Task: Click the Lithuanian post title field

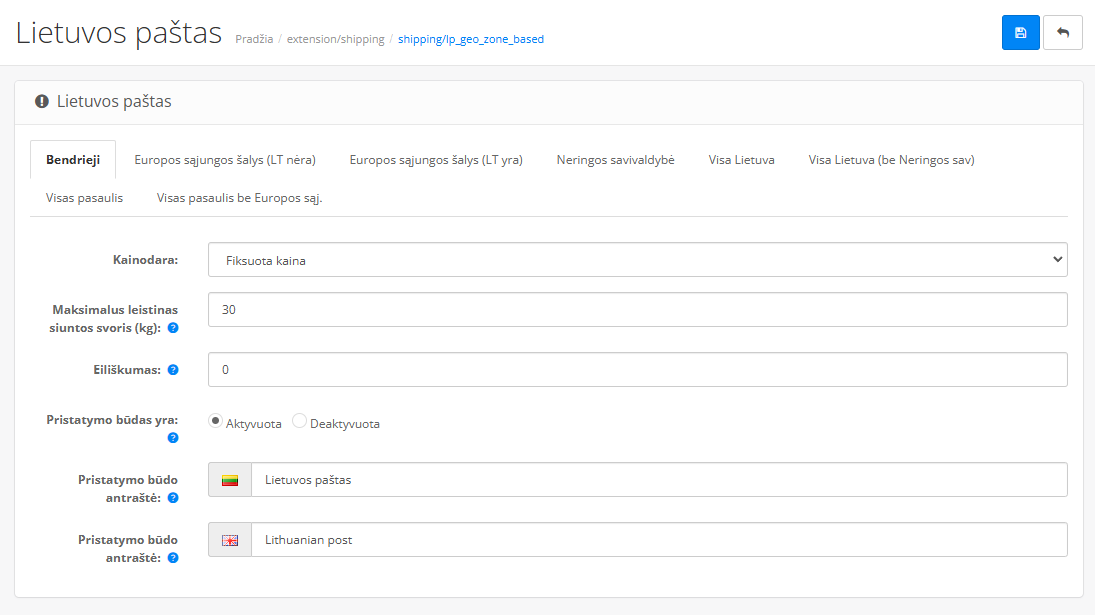Action: [x=658, y=540]
